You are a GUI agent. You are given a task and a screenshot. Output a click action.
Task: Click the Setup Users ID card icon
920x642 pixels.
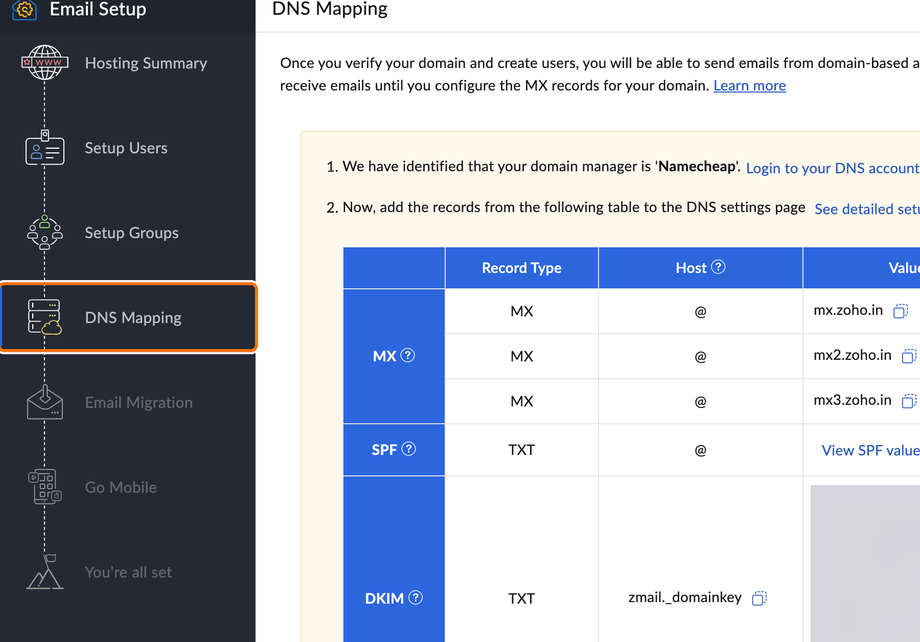tap(45, 148)
